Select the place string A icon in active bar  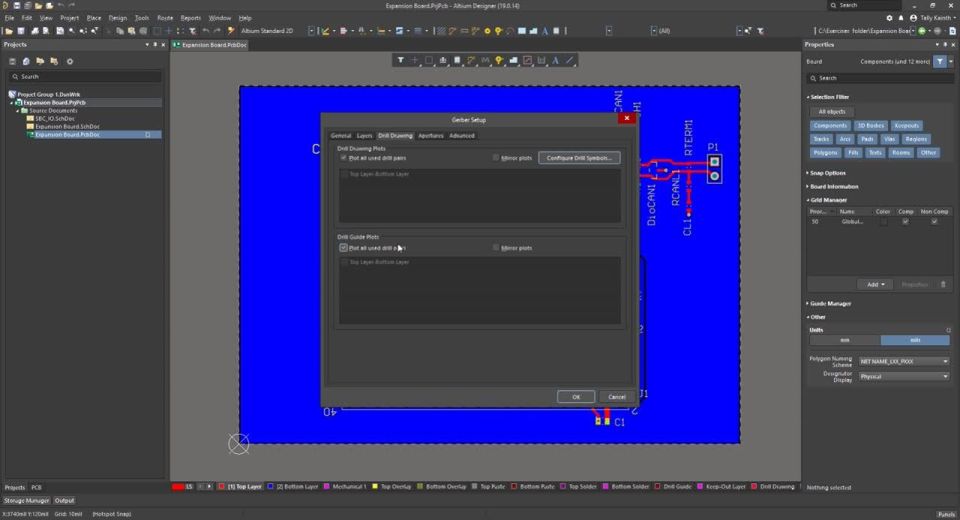pyautogui.click(x=555, y=60)
